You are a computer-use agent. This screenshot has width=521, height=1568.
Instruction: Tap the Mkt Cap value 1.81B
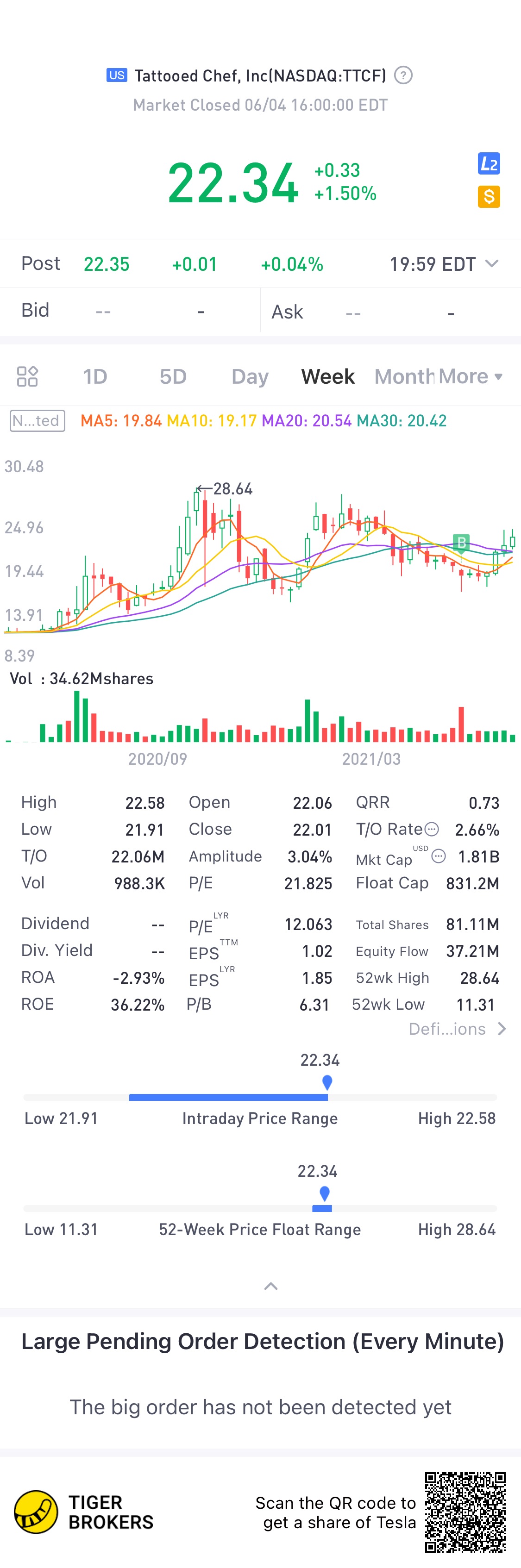478,856
